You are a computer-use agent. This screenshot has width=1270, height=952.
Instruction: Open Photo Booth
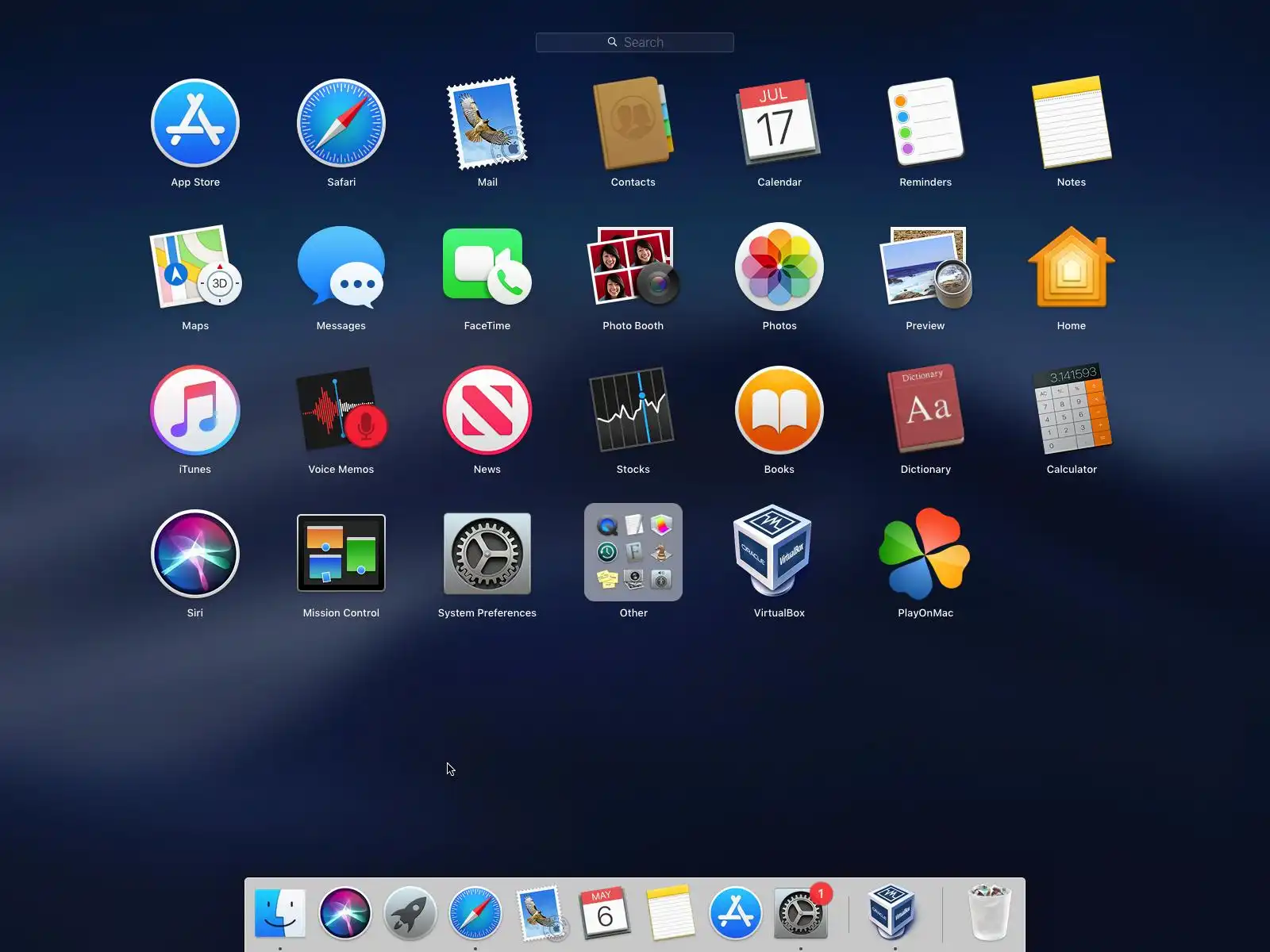tap(633, 267)
